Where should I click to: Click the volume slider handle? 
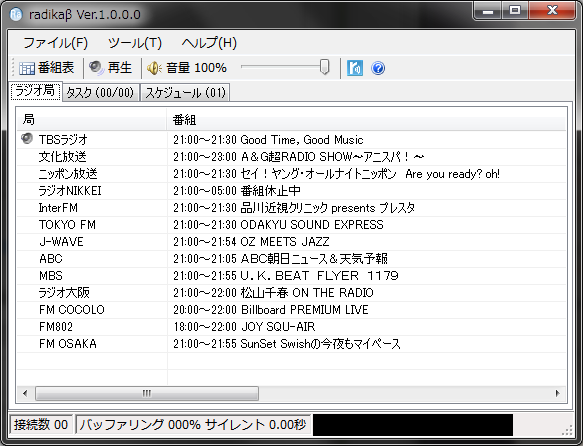[x=325, y=67]
